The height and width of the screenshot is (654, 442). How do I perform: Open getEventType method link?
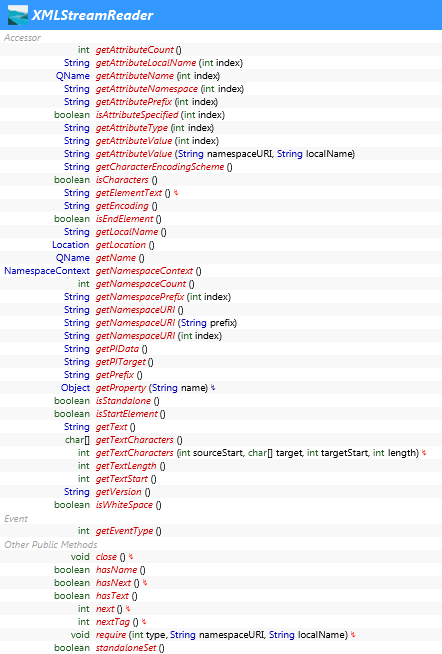point(125,531)
